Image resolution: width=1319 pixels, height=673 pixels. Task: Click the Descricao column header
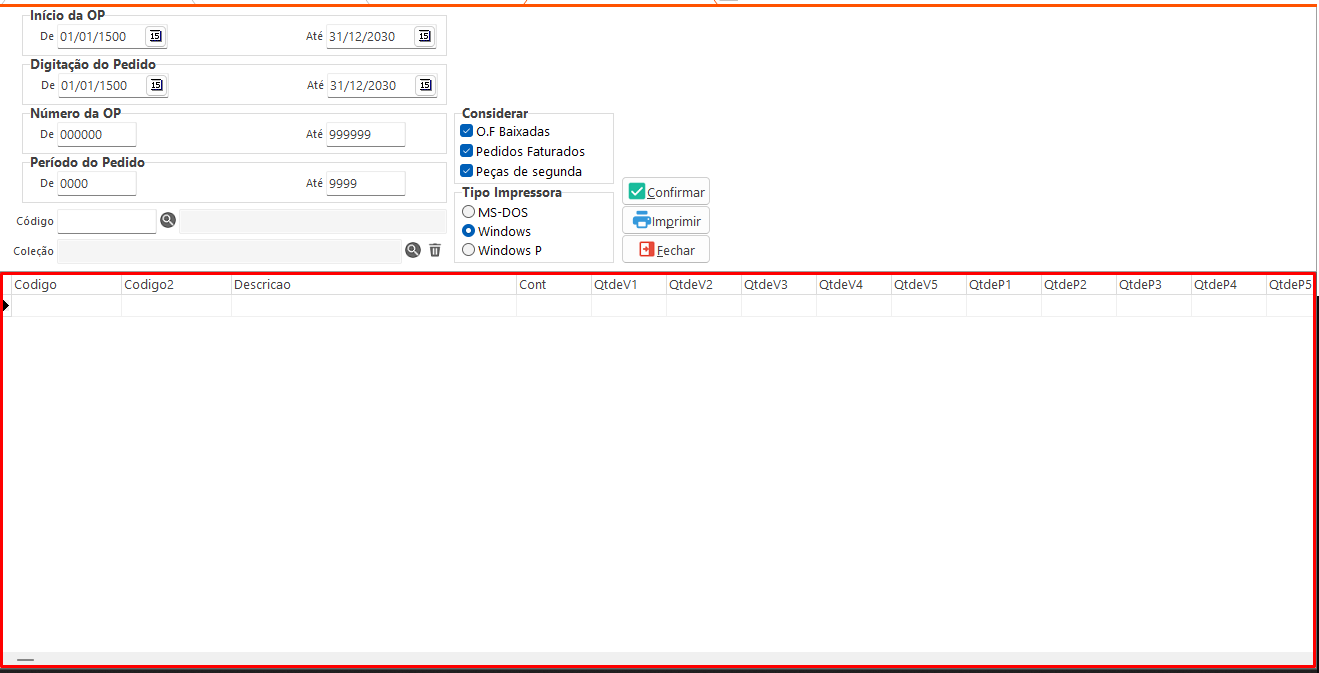click(373, 285)
